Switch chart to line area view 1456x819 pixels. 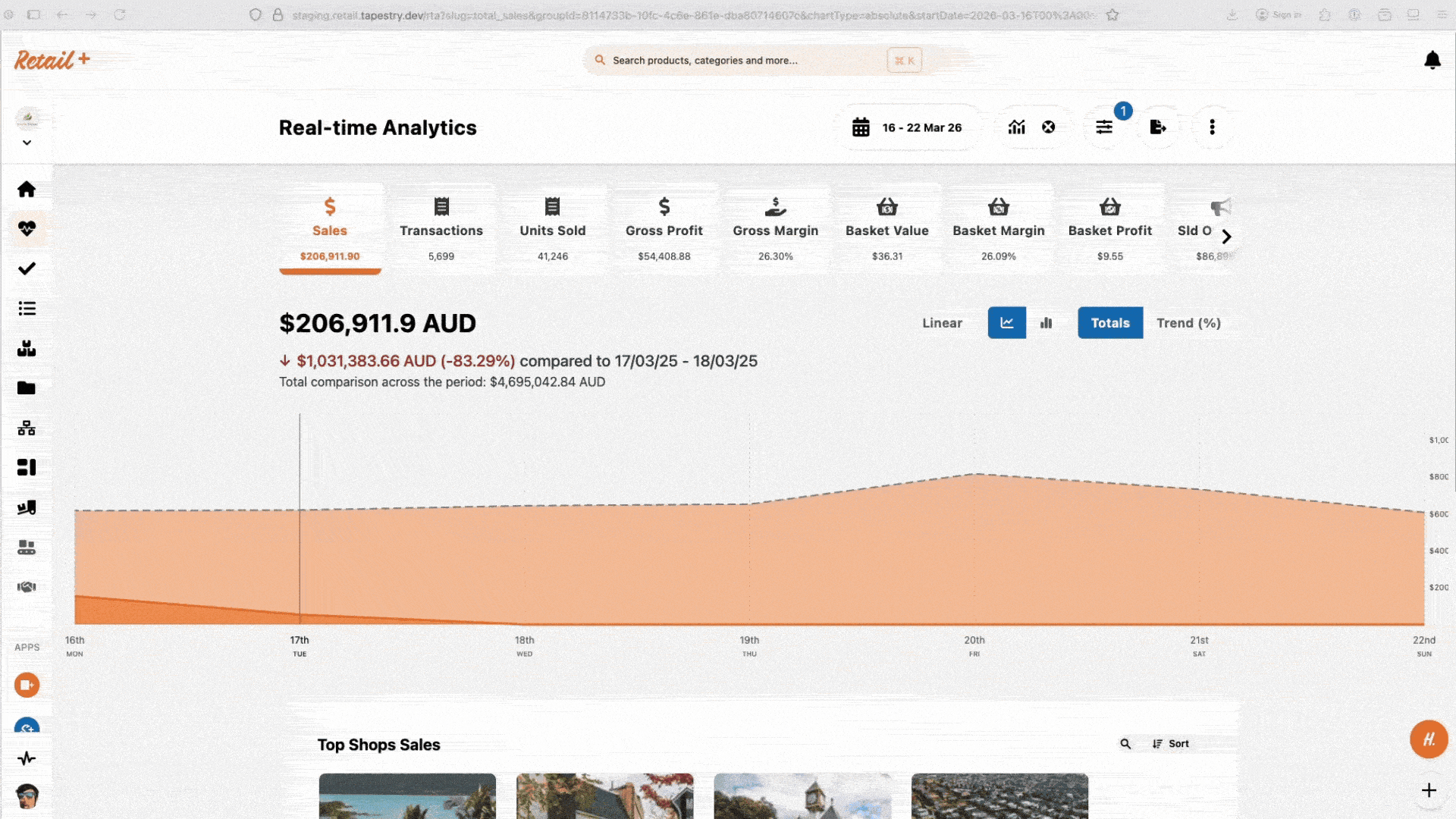pos(1006,323)
